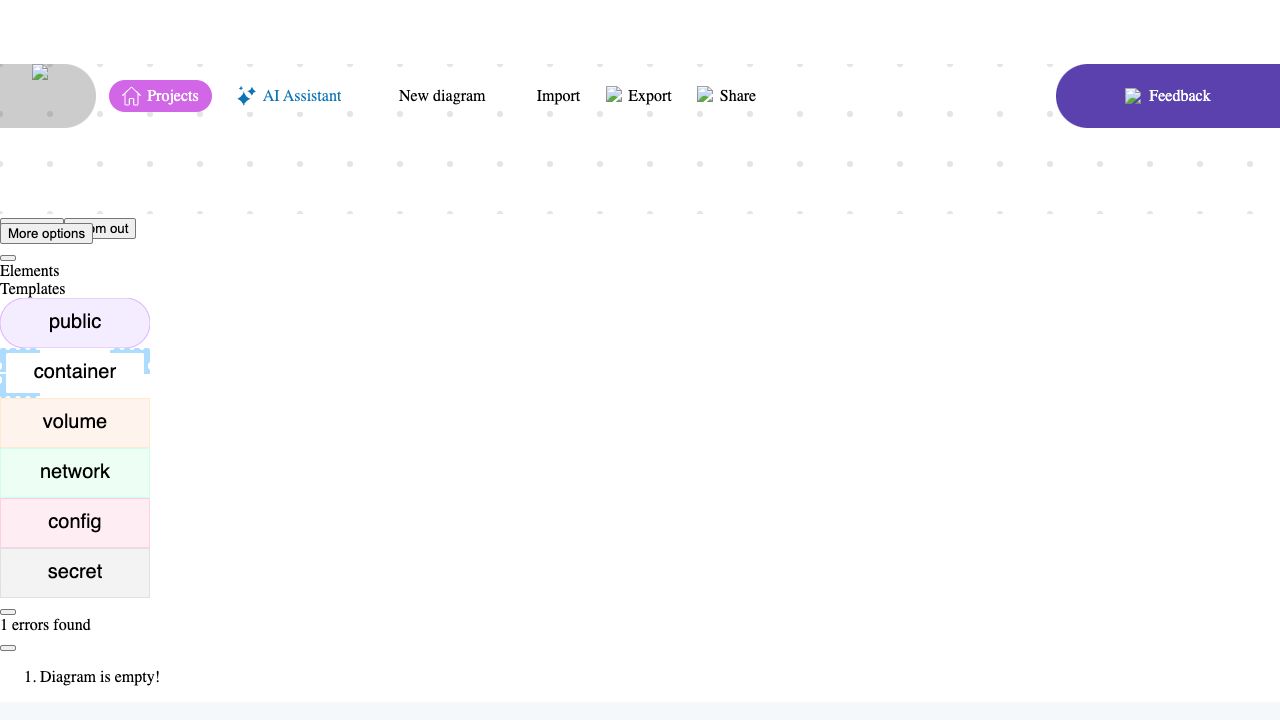Click the logo image at top left
The width and height of the screenshot is (1280, 720).
click(x=40, y=73)
